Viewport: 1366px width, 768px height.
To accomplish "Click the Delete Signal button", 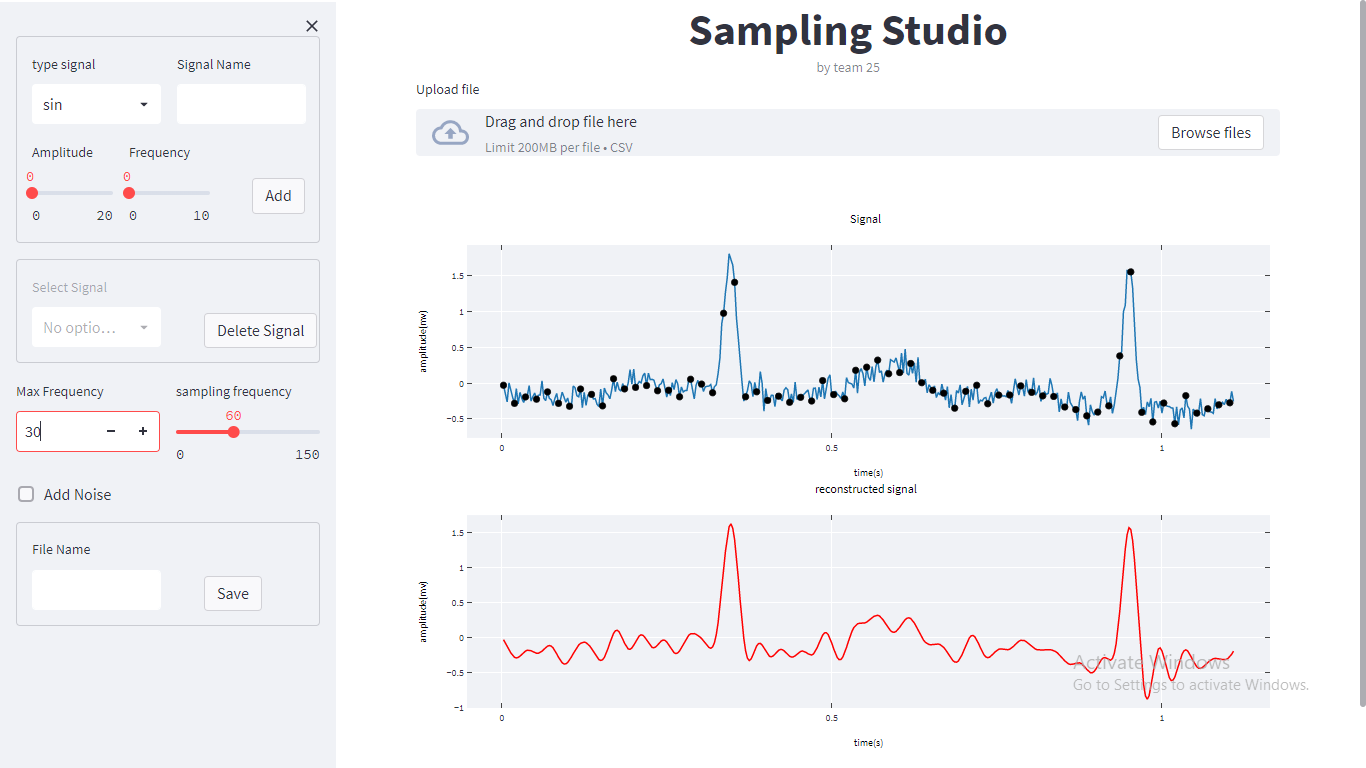I will click(260, 330).
